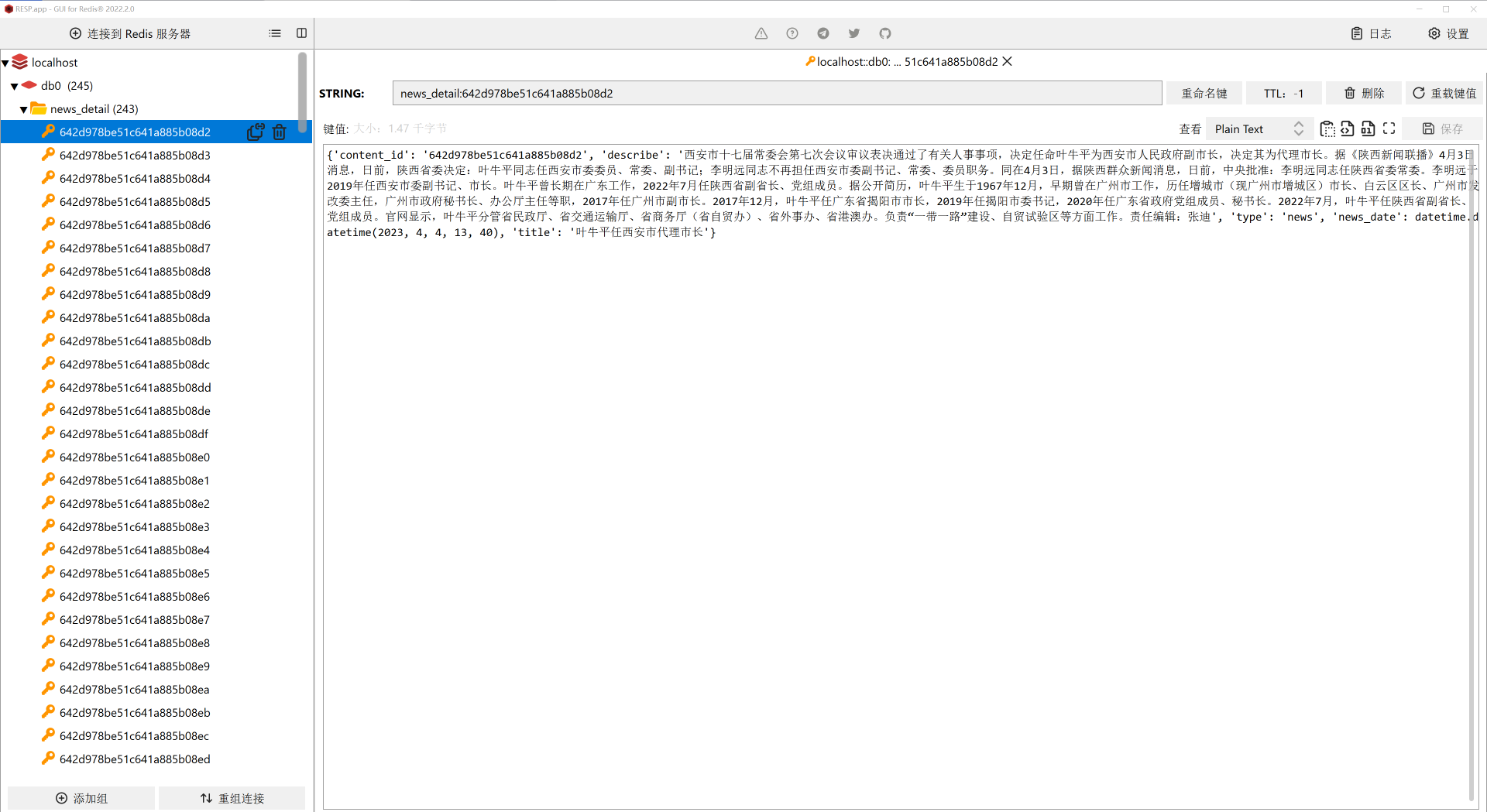Click the warning triangle icon in toolbar
The width and height of the screenshot is (1487, 812).
[761, 33]
